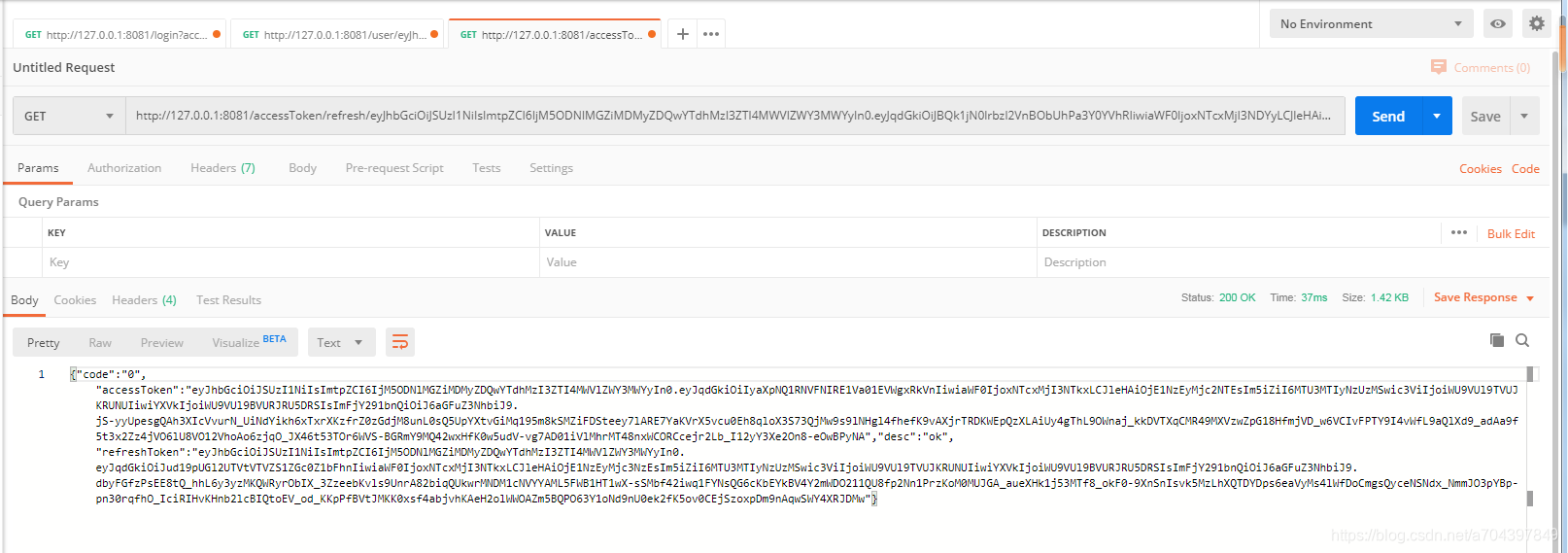Click the 200 OK status text
1568x553 pixels.
tap(1237, 297)
